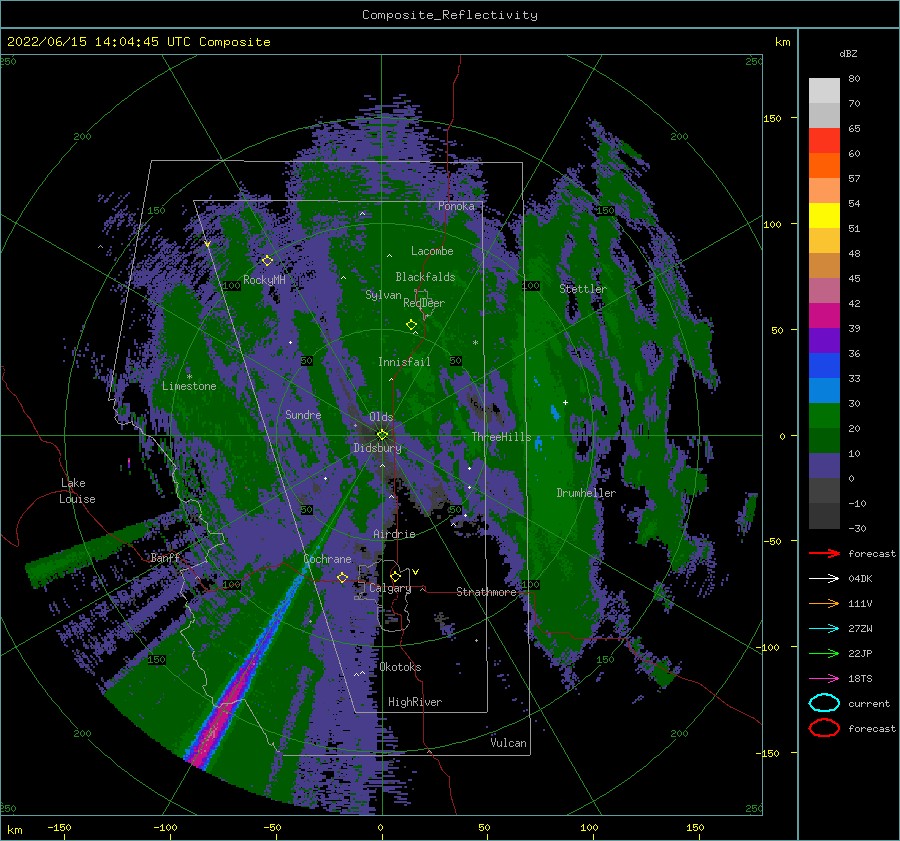Screen dimensions: 900x841
Task: Click the yellow diamond marker near RockyMH
Action: click(x=267, y=261)
